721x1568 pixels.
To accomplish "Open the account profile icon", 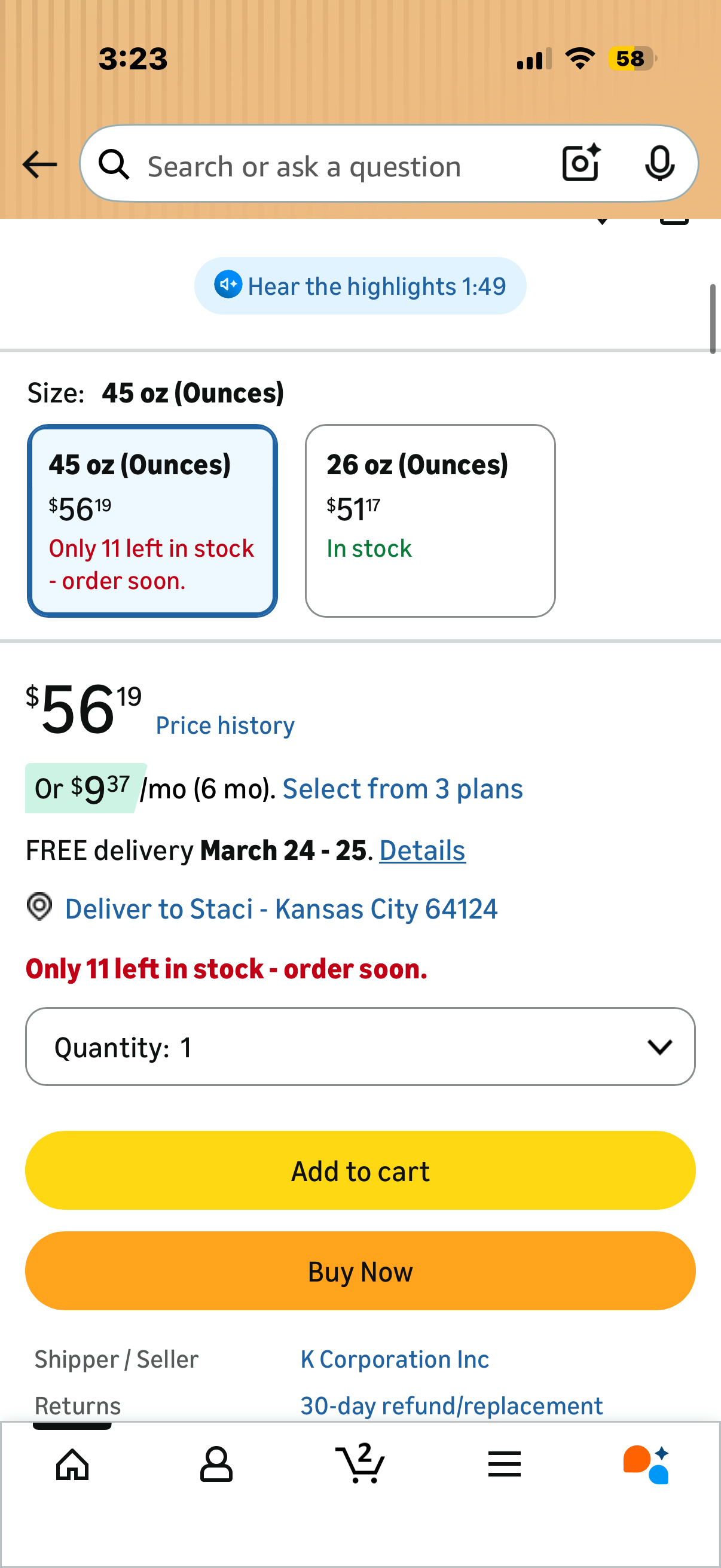I will [216, 1464].
